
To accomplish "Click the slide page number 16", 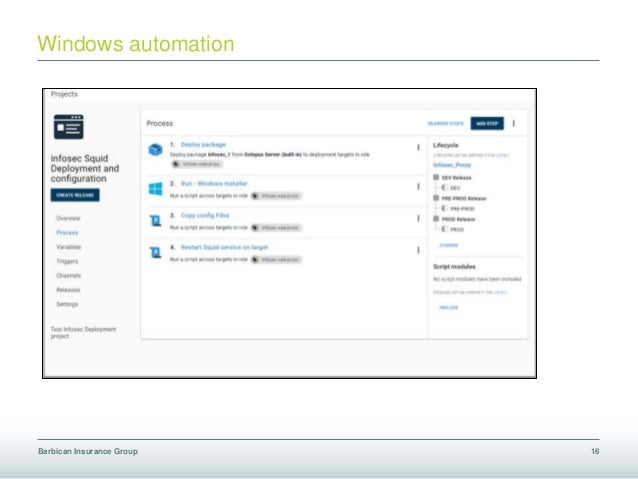I will 595,451.
